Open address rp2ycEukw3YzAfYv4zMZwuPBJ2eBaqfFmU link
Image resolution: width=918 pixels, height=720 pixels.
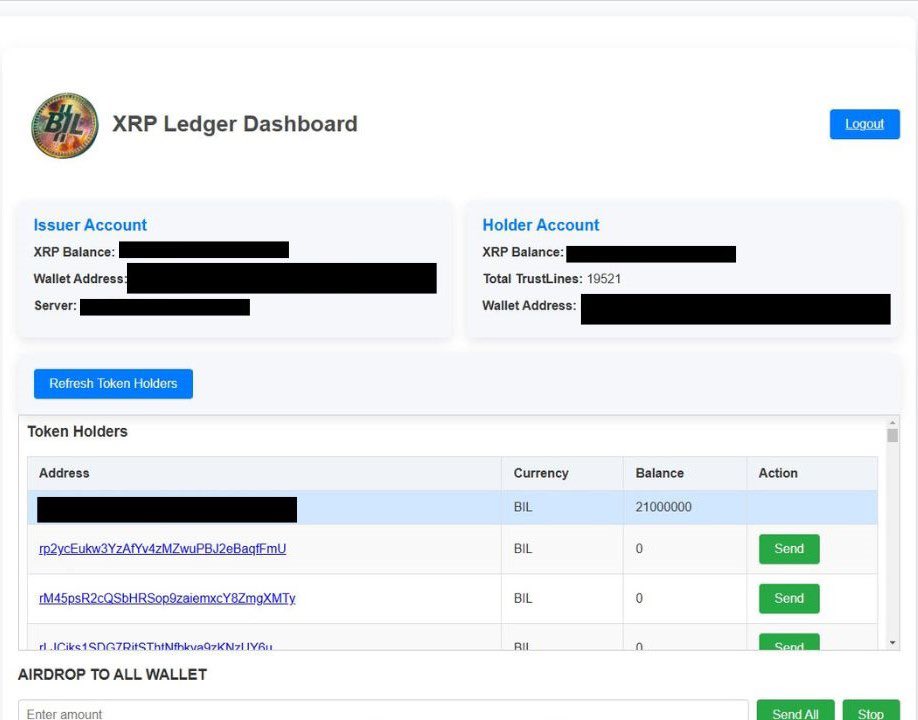[162, 548]
